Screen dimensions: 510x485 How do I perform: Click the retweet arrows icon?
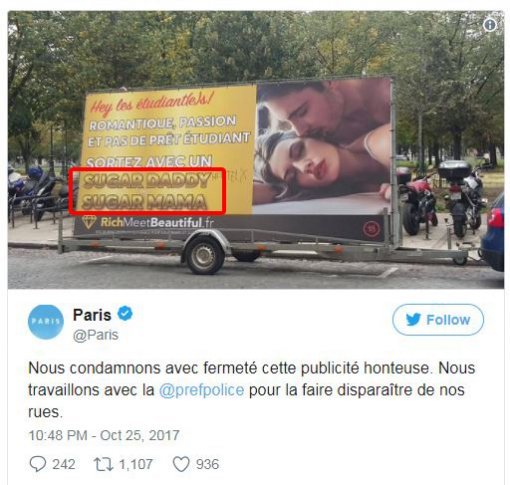pos(104,464)
